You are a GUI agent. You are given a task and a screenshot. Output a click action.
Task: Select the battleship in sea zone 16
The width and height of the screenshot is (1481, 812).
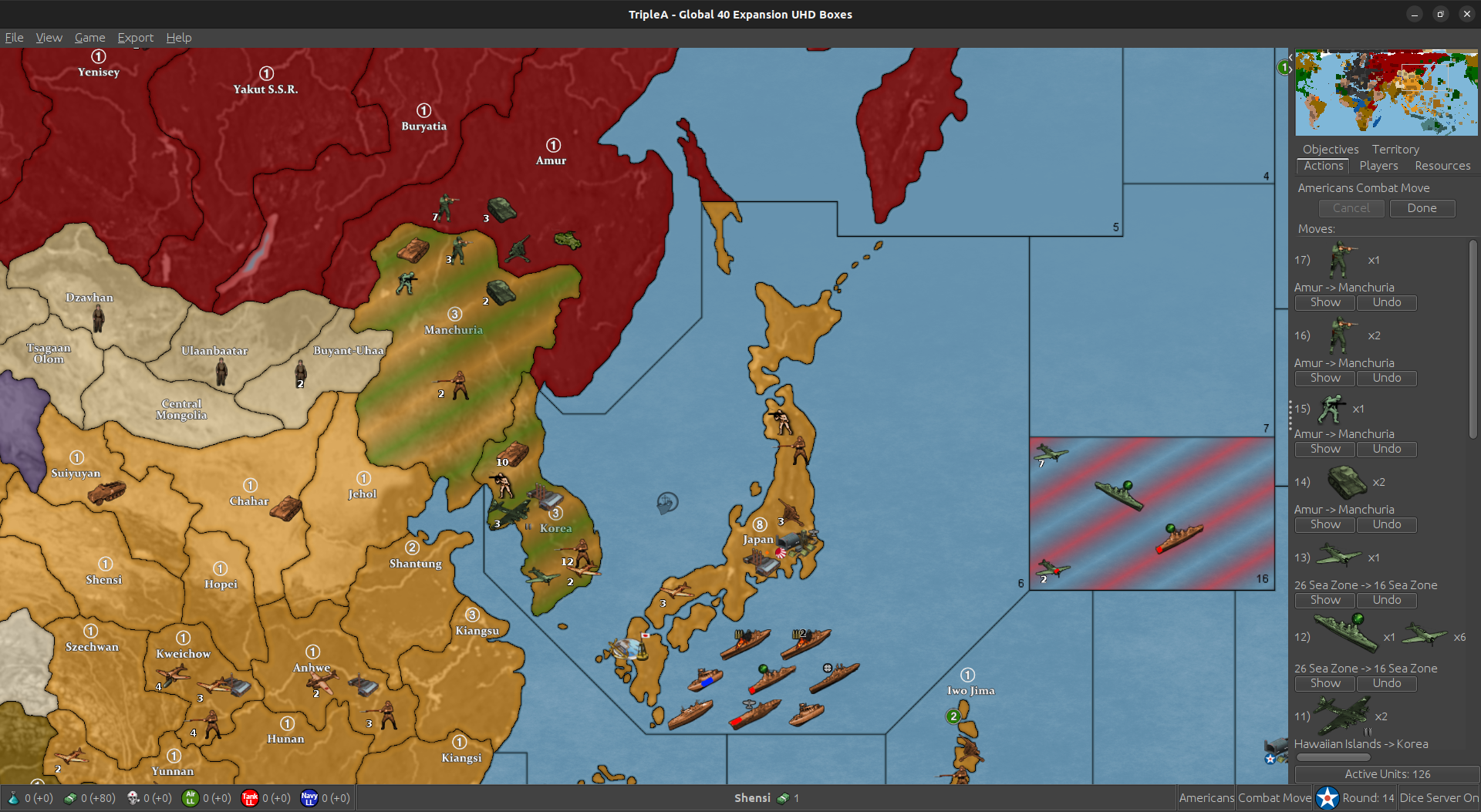(x=1119, y=494)
